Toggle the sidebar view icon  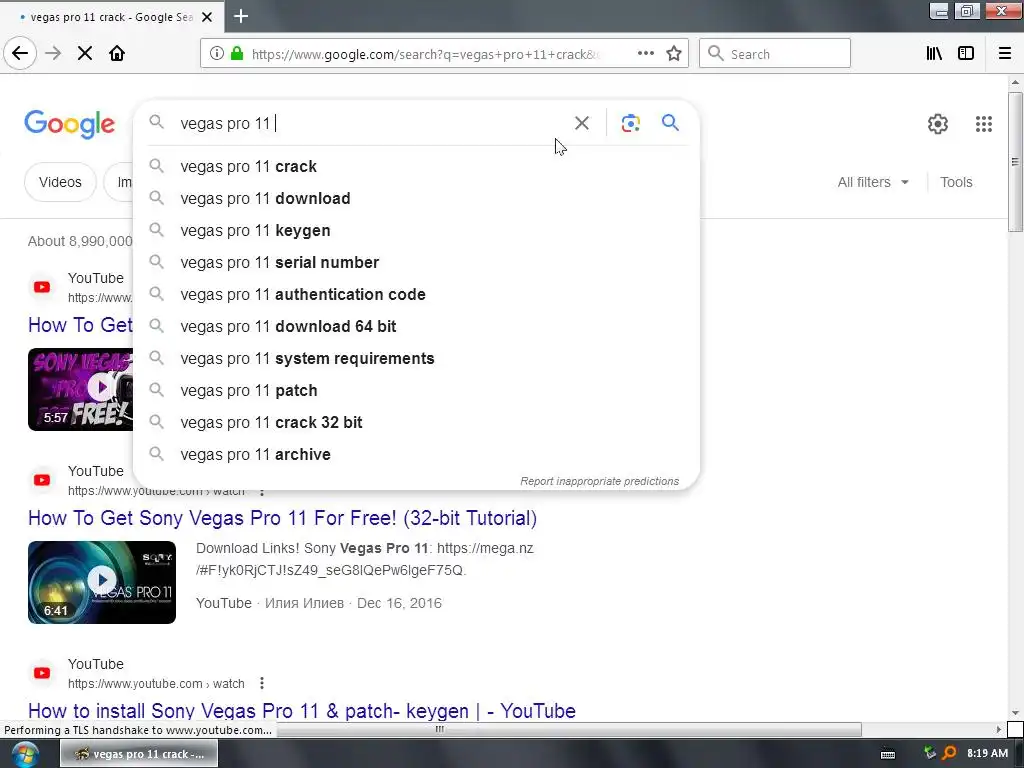click(966, 54)
